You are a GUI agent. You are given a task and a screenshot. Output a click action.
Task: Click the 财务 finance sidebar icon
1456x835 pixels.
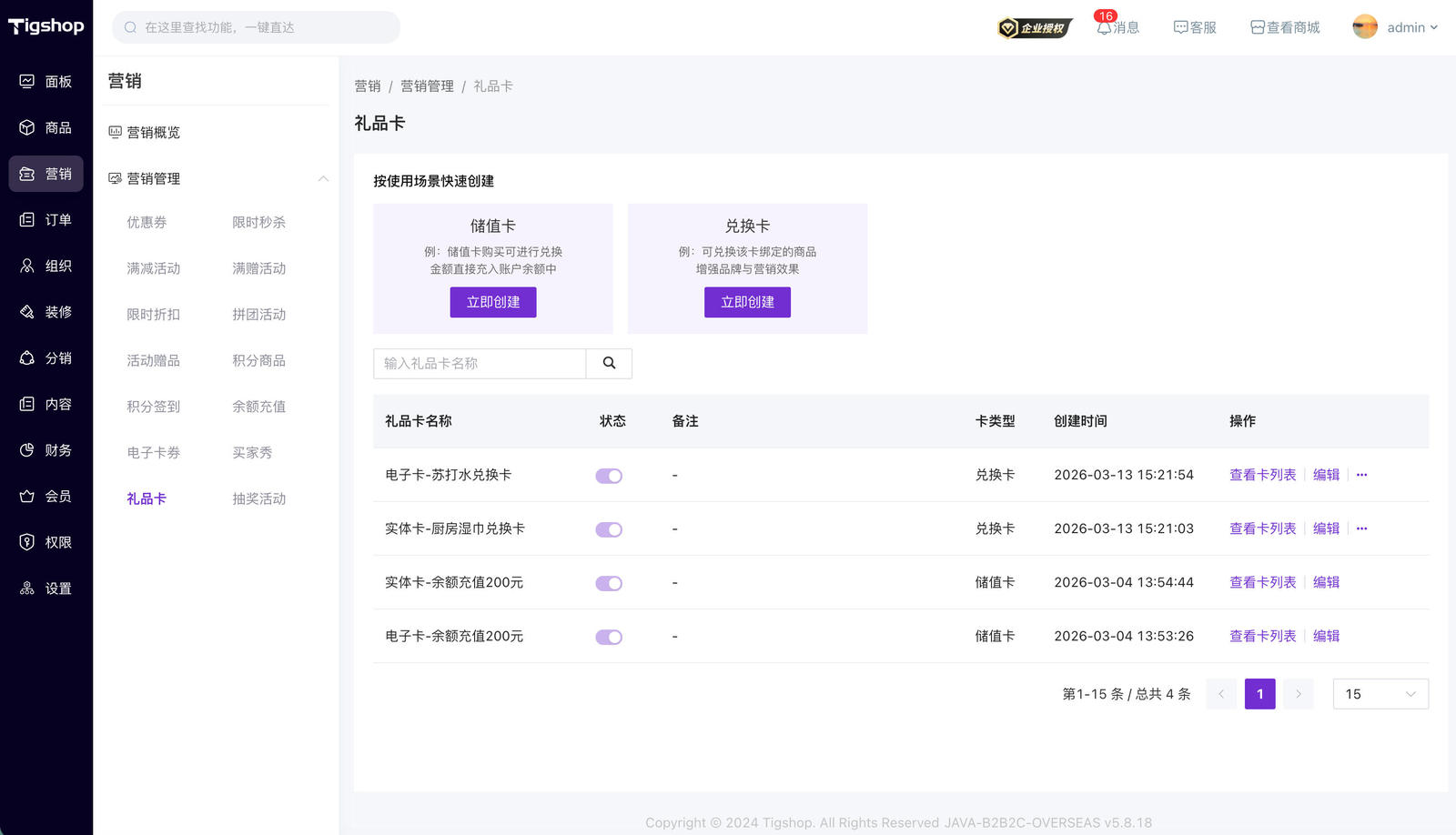point(46,449)
